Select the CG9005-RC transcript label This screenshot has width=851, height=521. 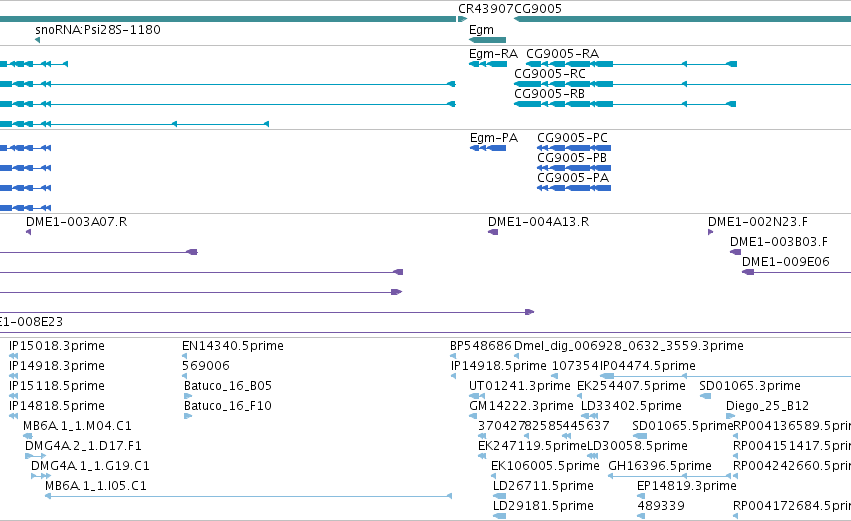coord(550,74)
